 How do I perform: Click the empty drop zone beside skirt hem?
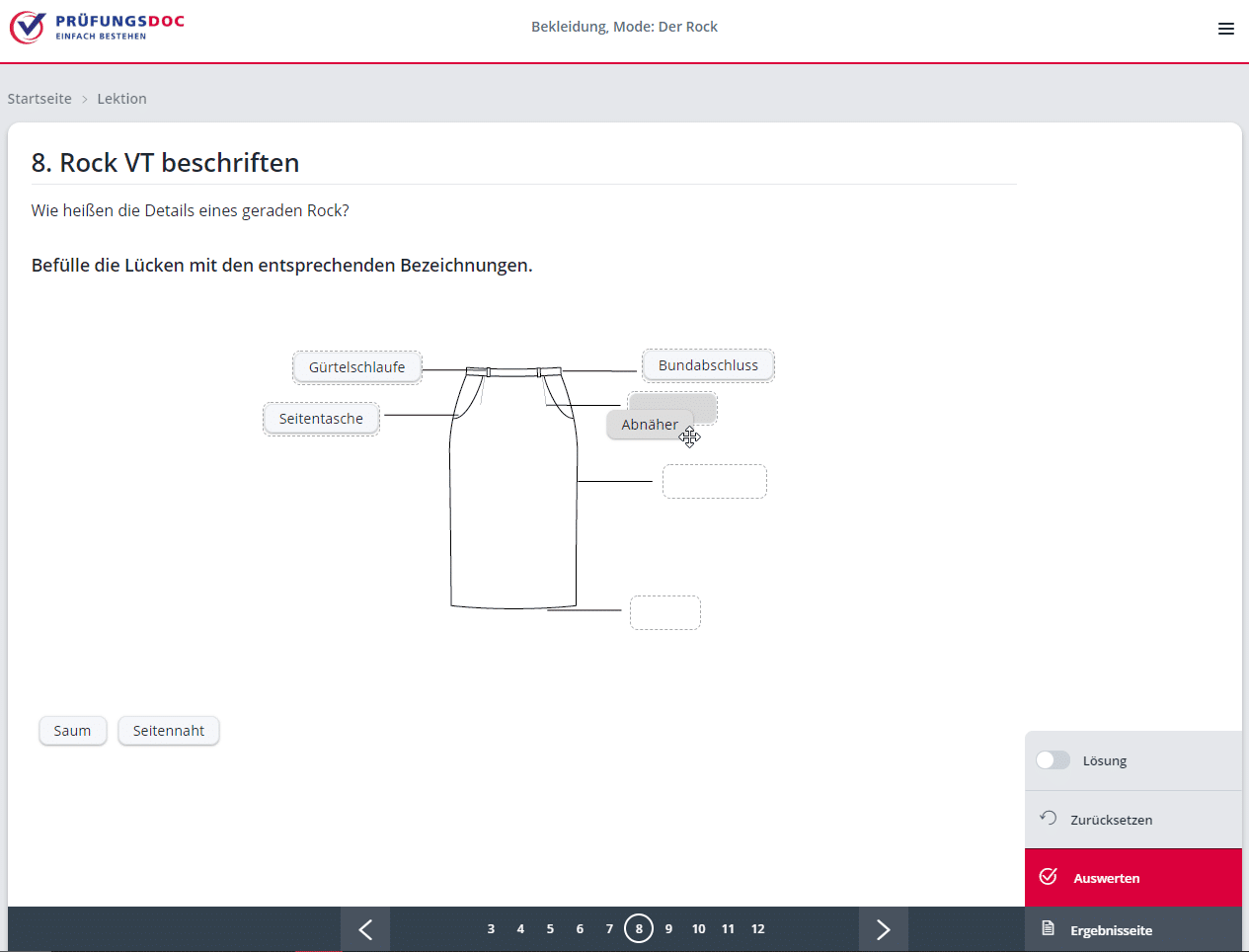pyautogui.click(x=665, y=612)
